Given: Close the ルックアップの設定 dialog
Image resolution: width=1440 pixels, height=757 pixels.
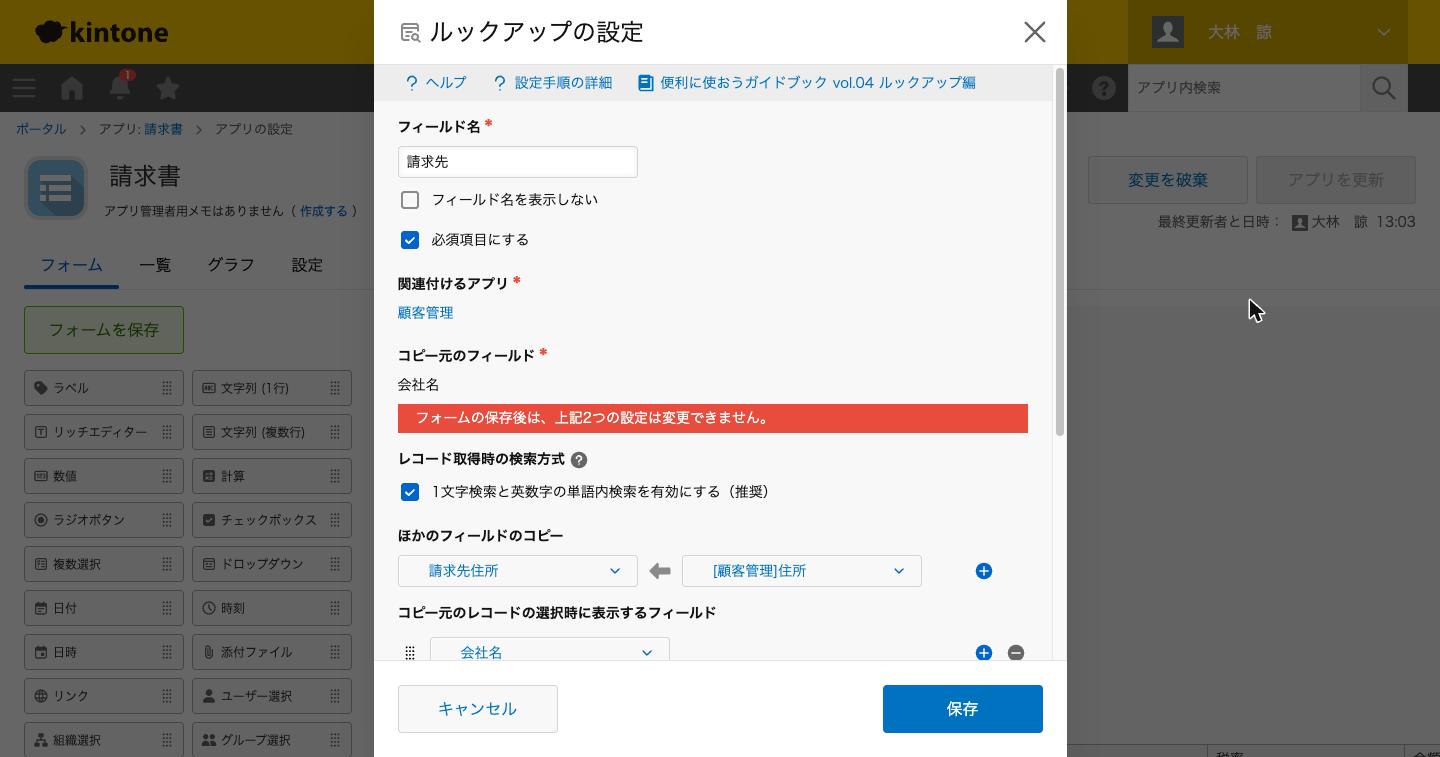Looking at the screenshot, I should coord(1034,32).
